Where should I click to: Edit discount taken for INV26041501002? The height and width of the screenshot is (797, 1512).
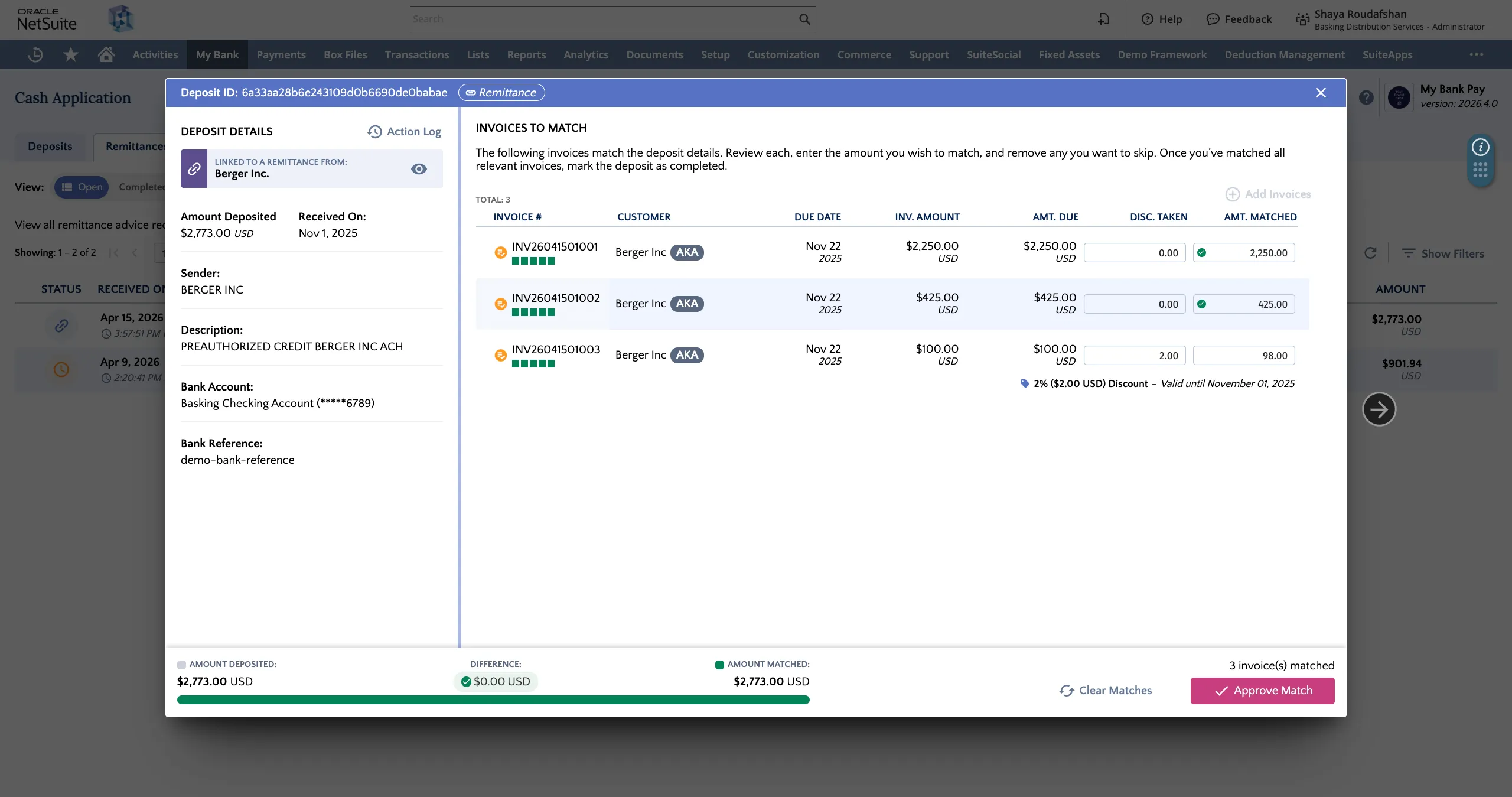tap(1135, 304)
